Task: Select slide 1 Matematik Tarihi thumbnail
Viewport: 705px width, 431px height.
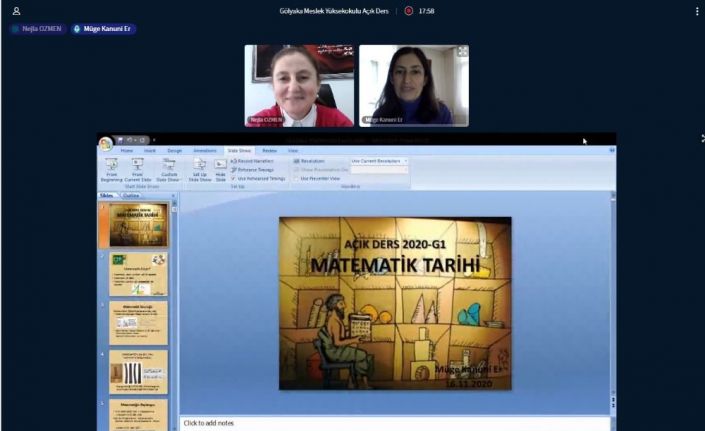Action: [138, 225]
